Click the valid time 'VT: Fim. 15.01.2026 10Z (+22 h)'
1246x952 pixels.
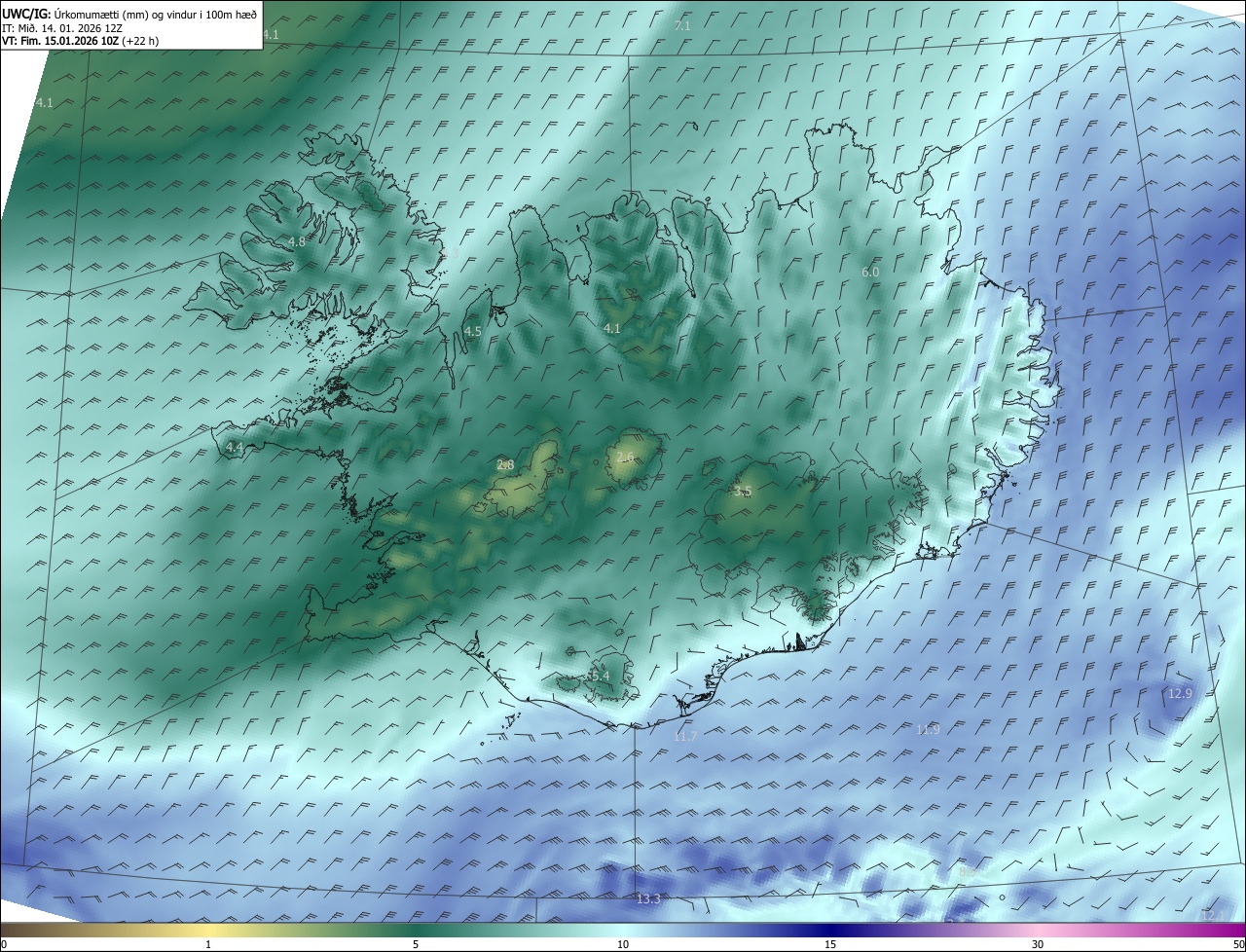click(80, 41)
